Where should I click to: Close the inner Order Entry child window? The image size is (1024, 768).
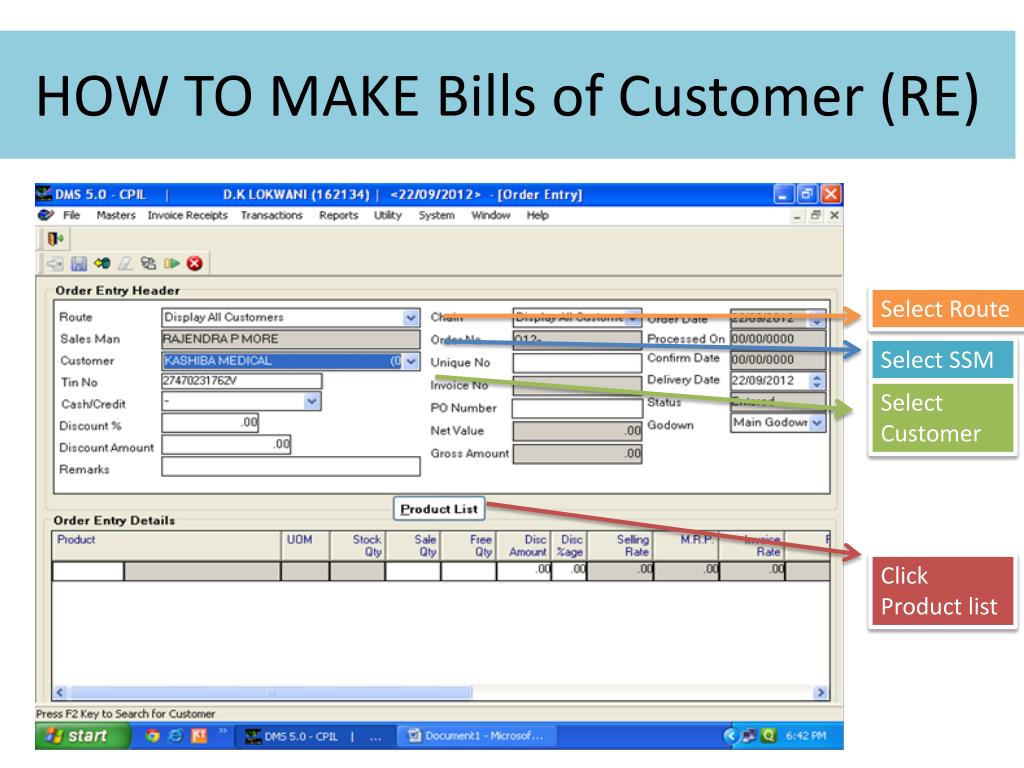pos(834,215)
